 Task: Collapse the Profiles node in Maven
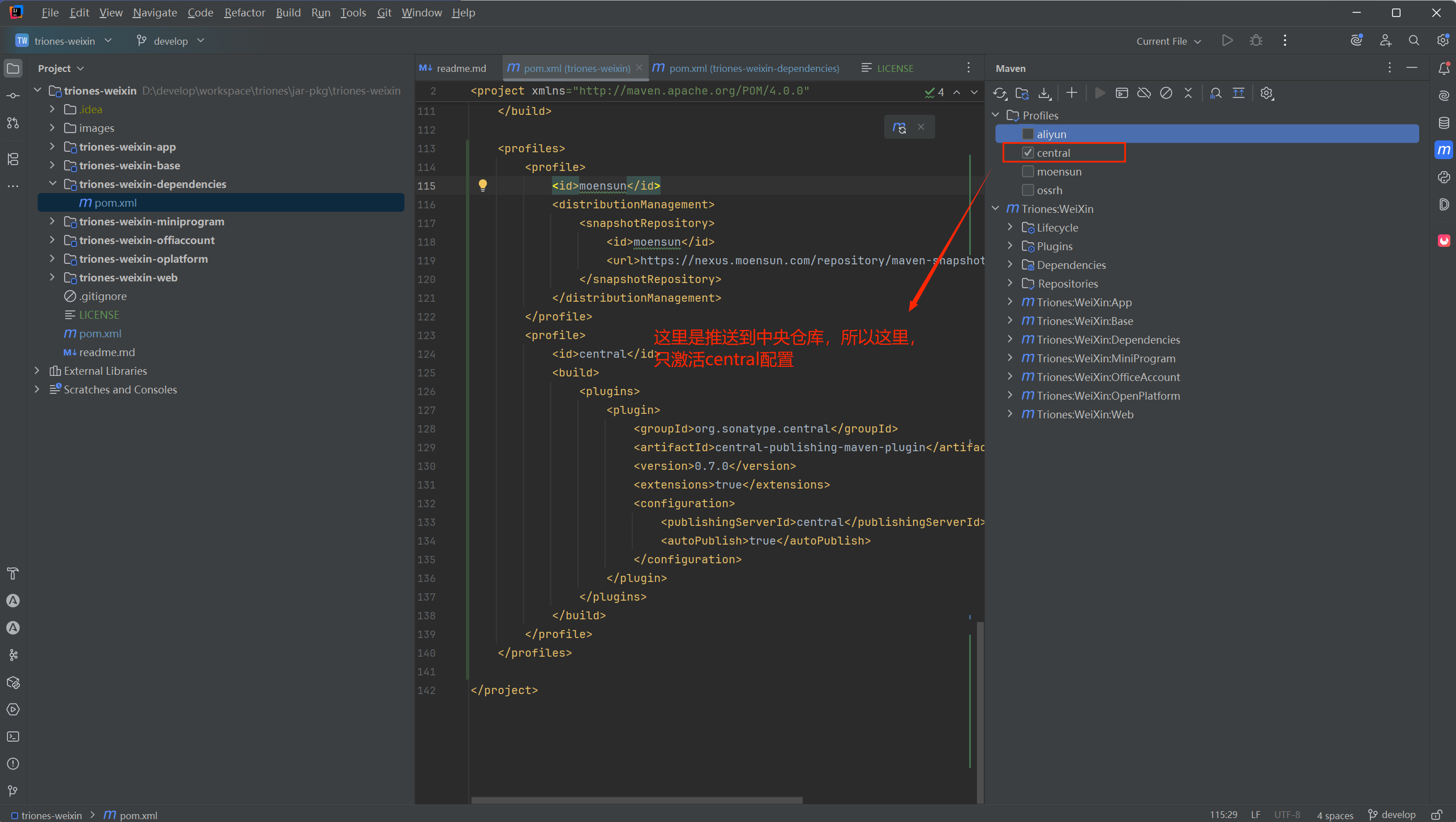tap(996, 115)
